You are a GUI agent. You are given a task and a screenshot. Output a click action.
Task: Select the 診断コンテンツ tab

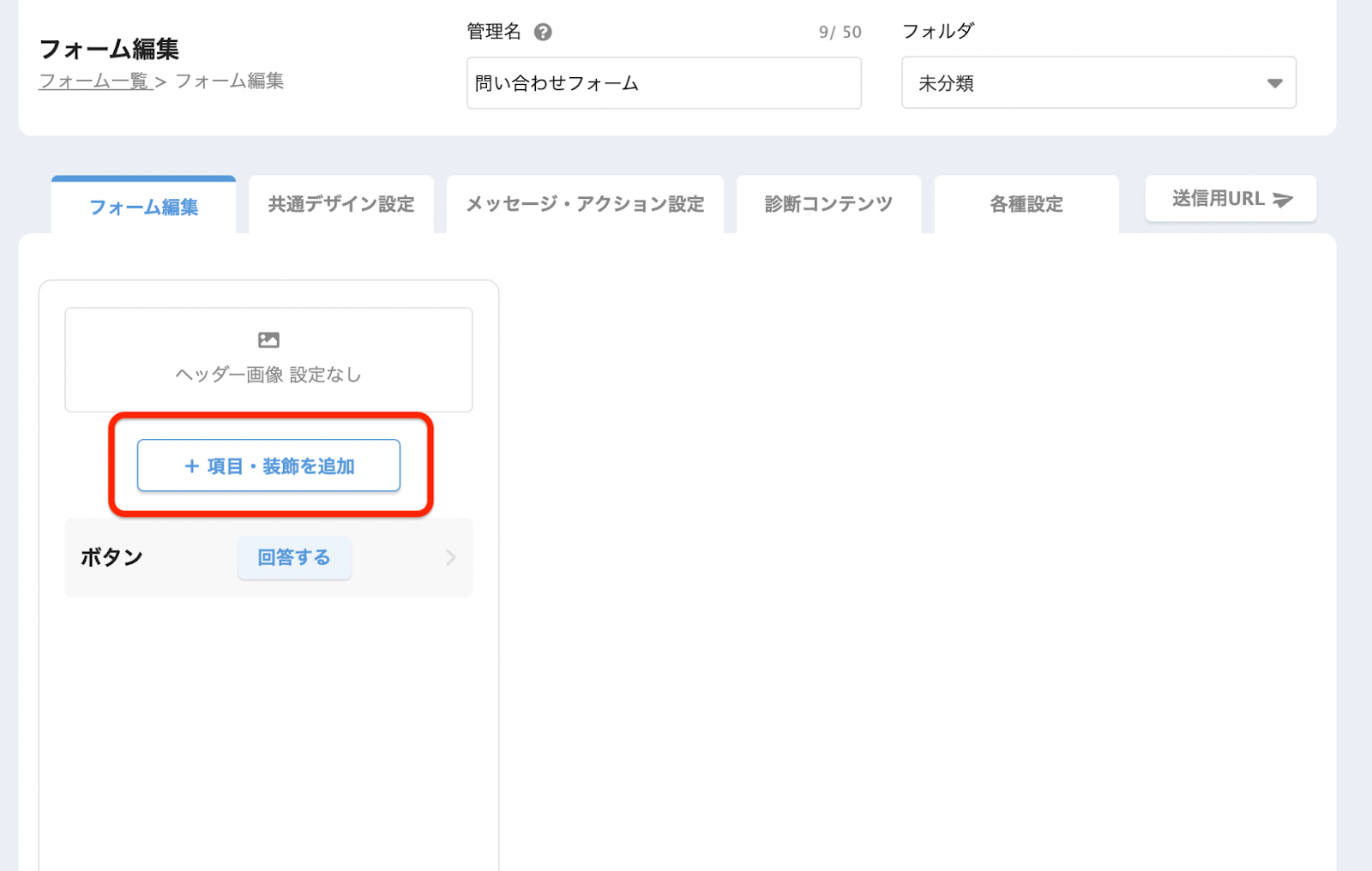(828, 205)
